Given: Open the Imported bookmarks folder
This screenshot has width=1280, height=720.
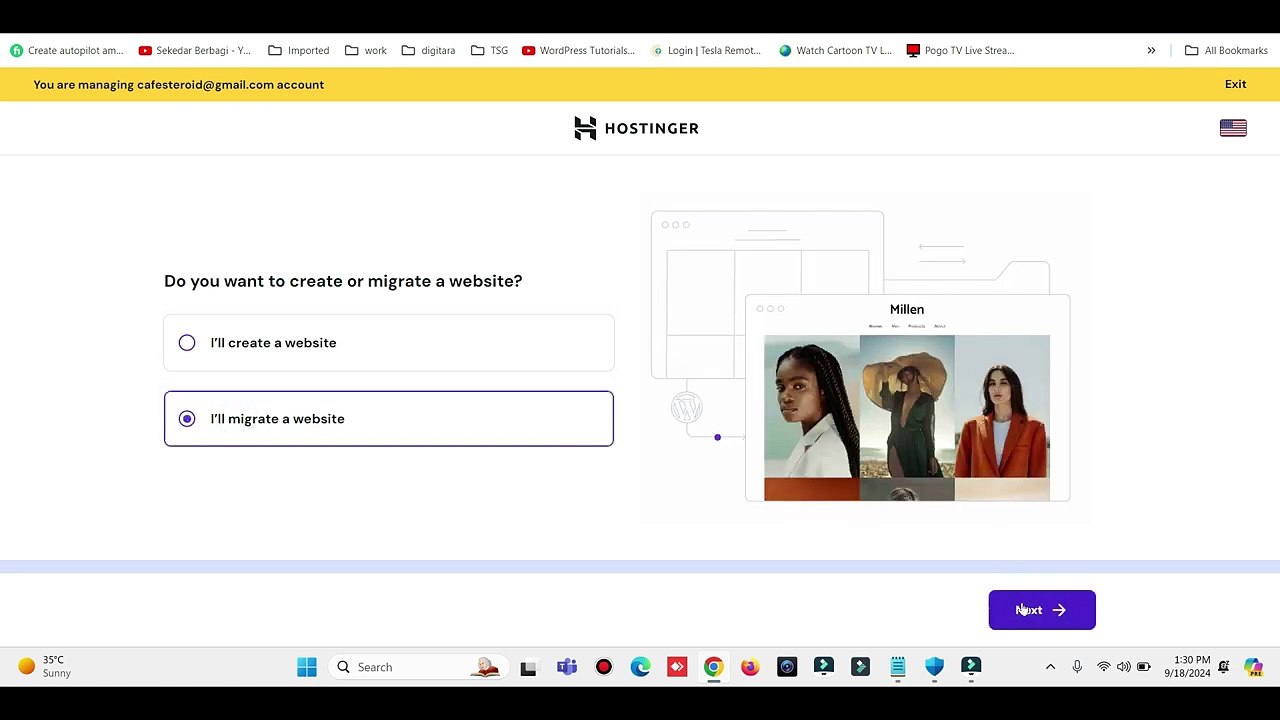Looking at the screenshot, I should [299, 50].
